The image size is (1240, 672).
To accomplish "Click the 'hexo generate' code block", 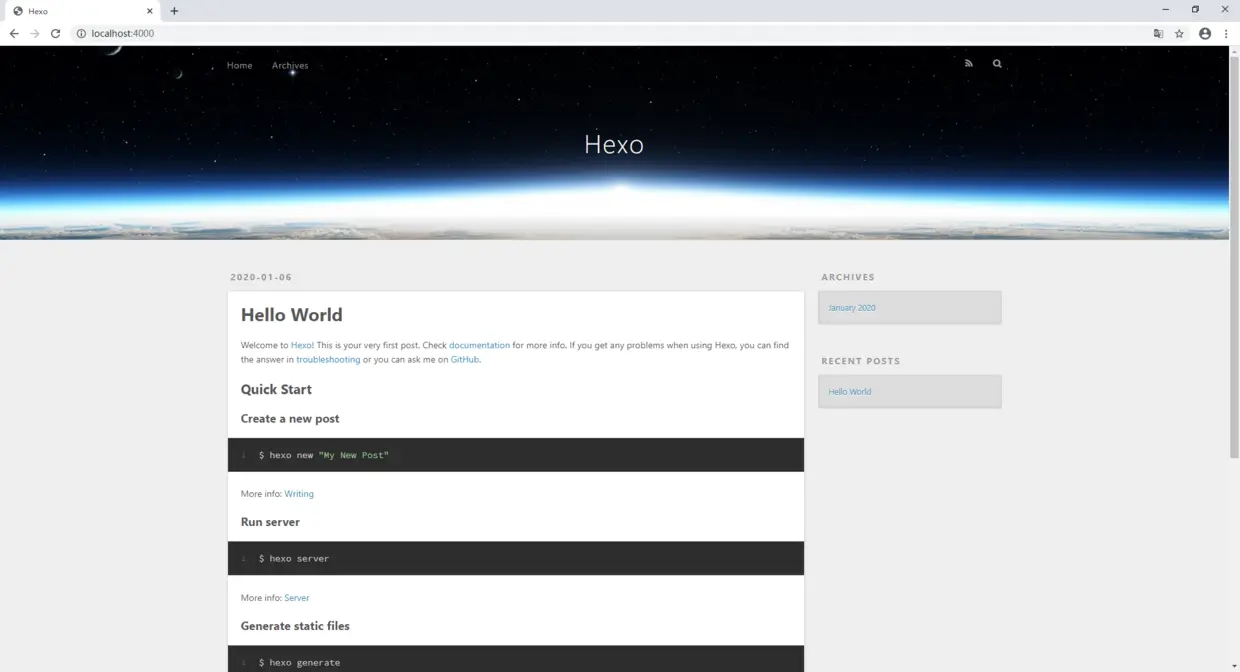I will [x=516, y=659].
